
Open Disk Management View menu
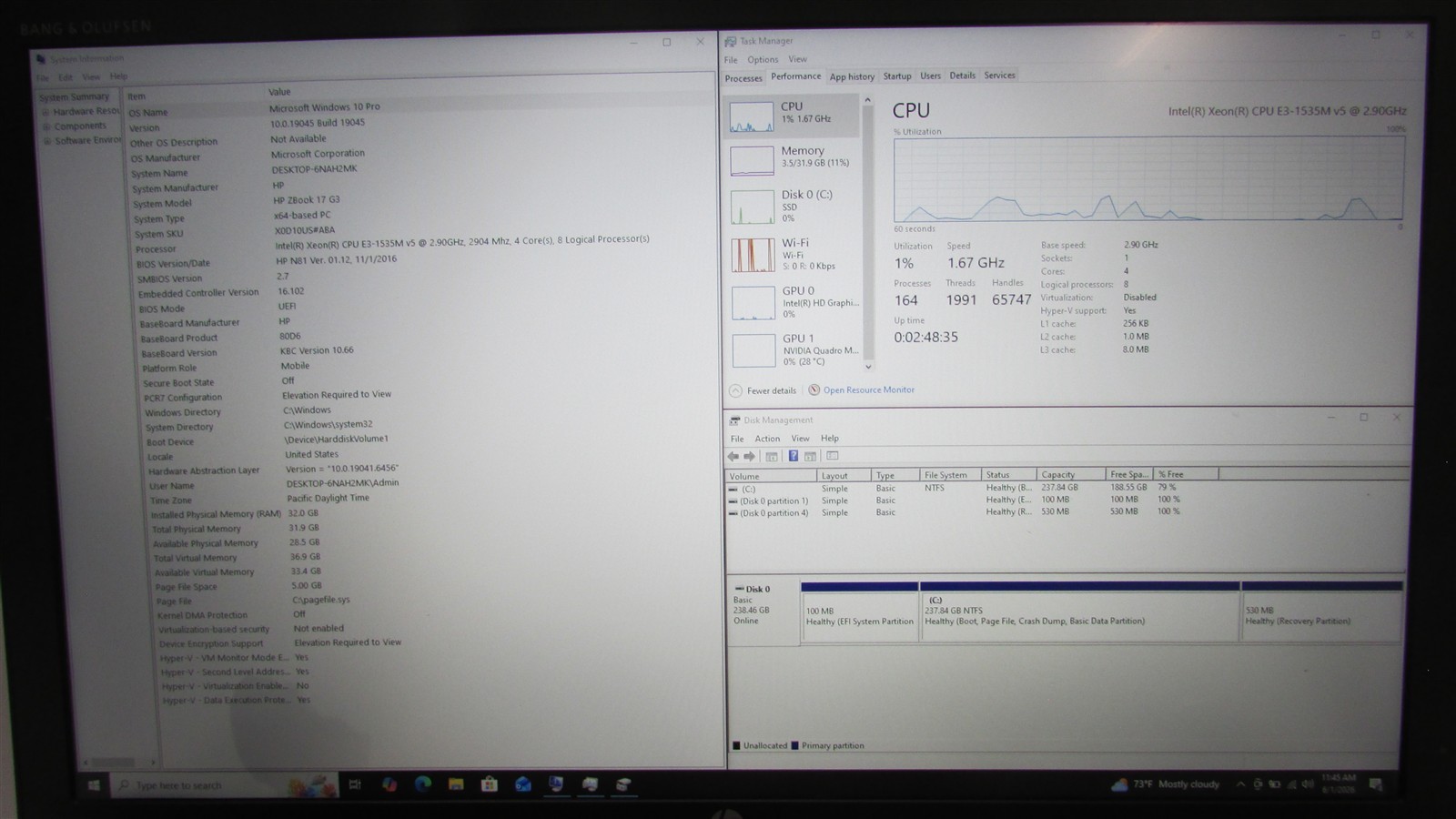(x=800, y=439)
